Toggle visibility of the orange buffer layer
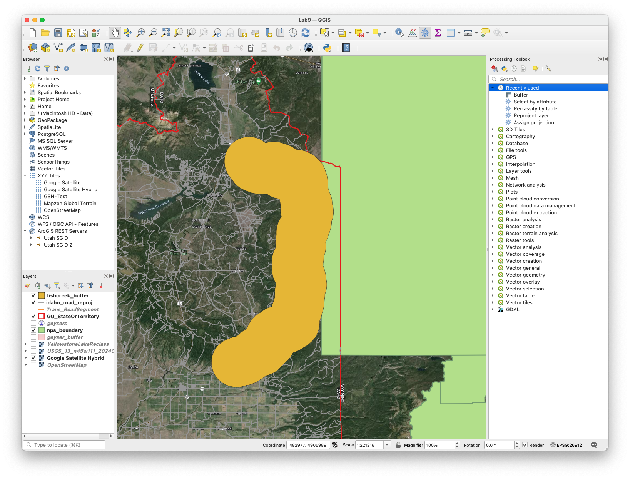The image size is (630, 479). 33,296
